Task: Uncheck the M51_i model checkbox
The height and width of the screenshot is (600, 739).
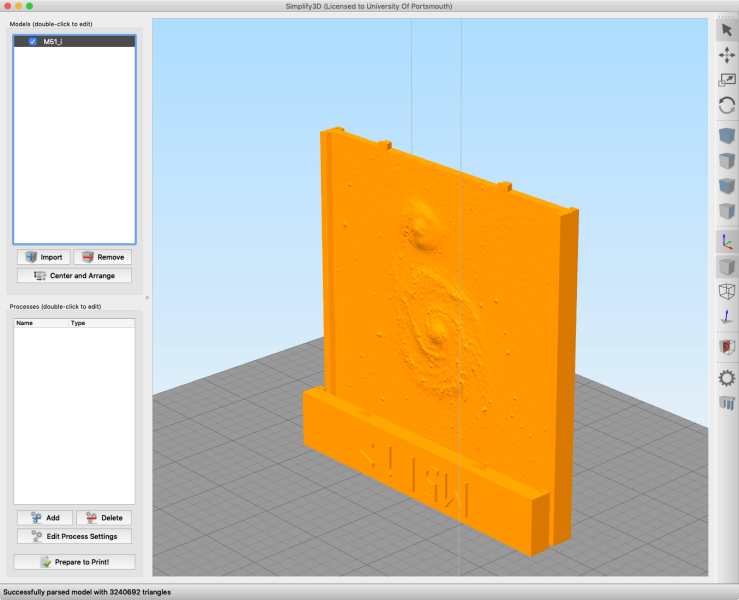Action: pyautogui.click(x=33, y=41)
